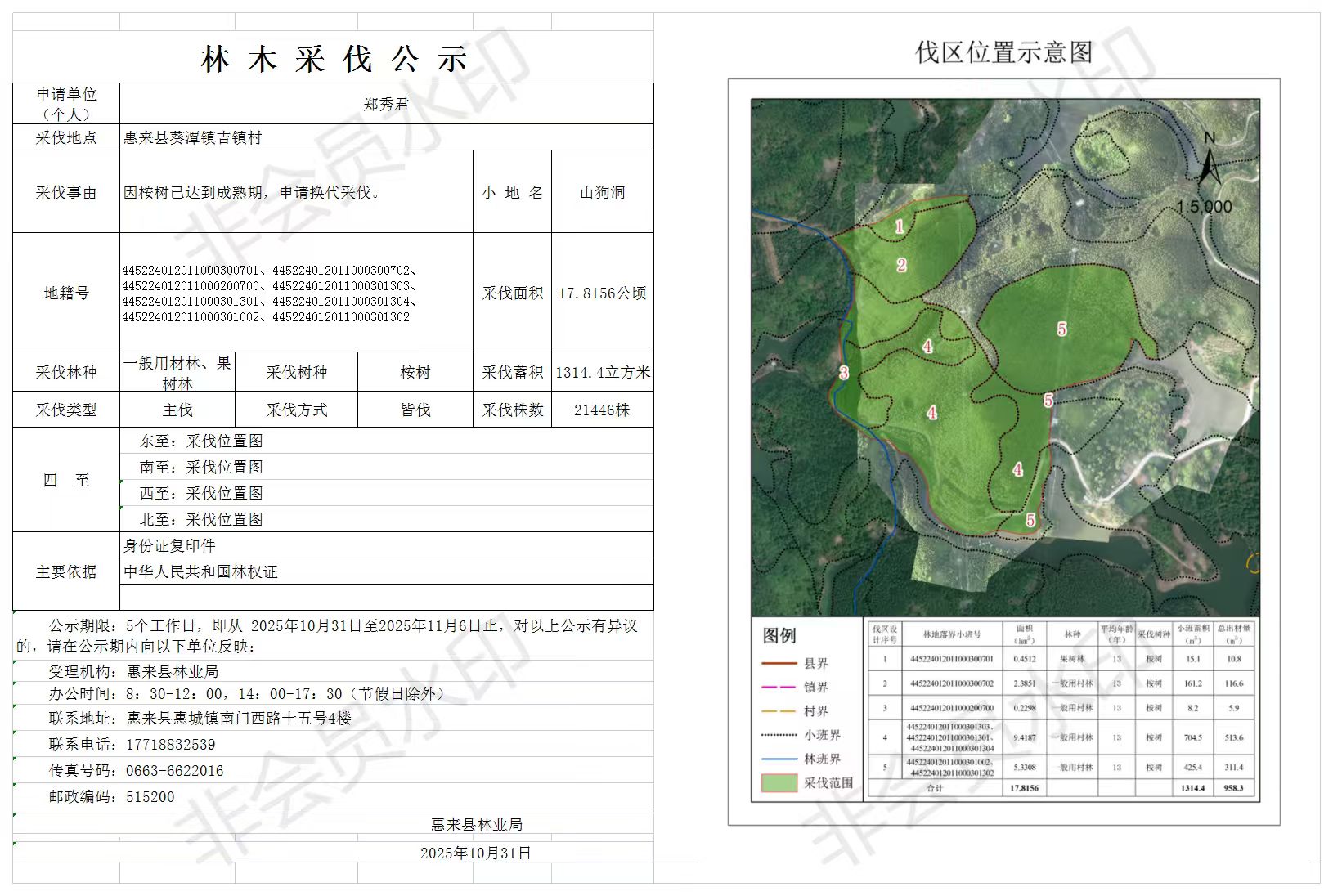Click the orange dashed 村界 legend symbol

[779, 711]
